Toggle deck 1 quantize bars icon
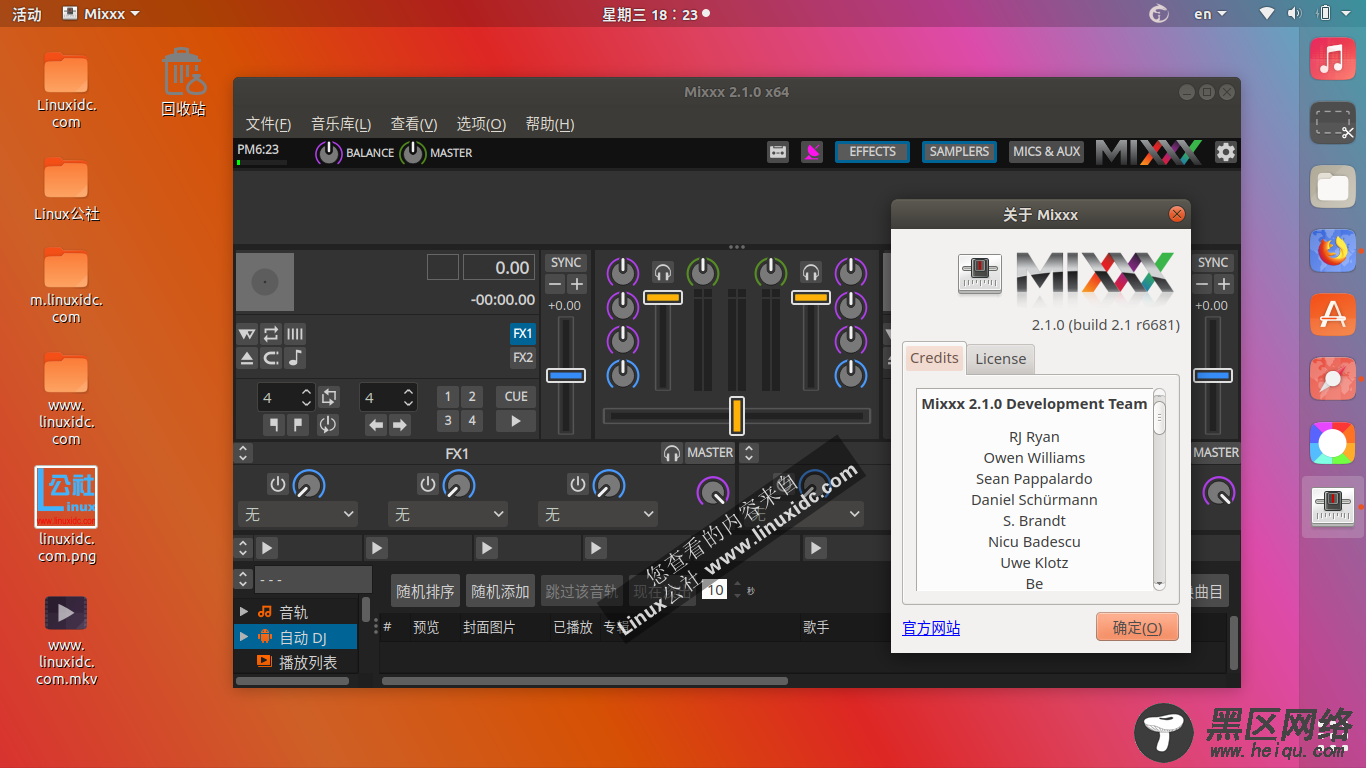The height and width of the screenshot is (768, 1366). [295, 334]
